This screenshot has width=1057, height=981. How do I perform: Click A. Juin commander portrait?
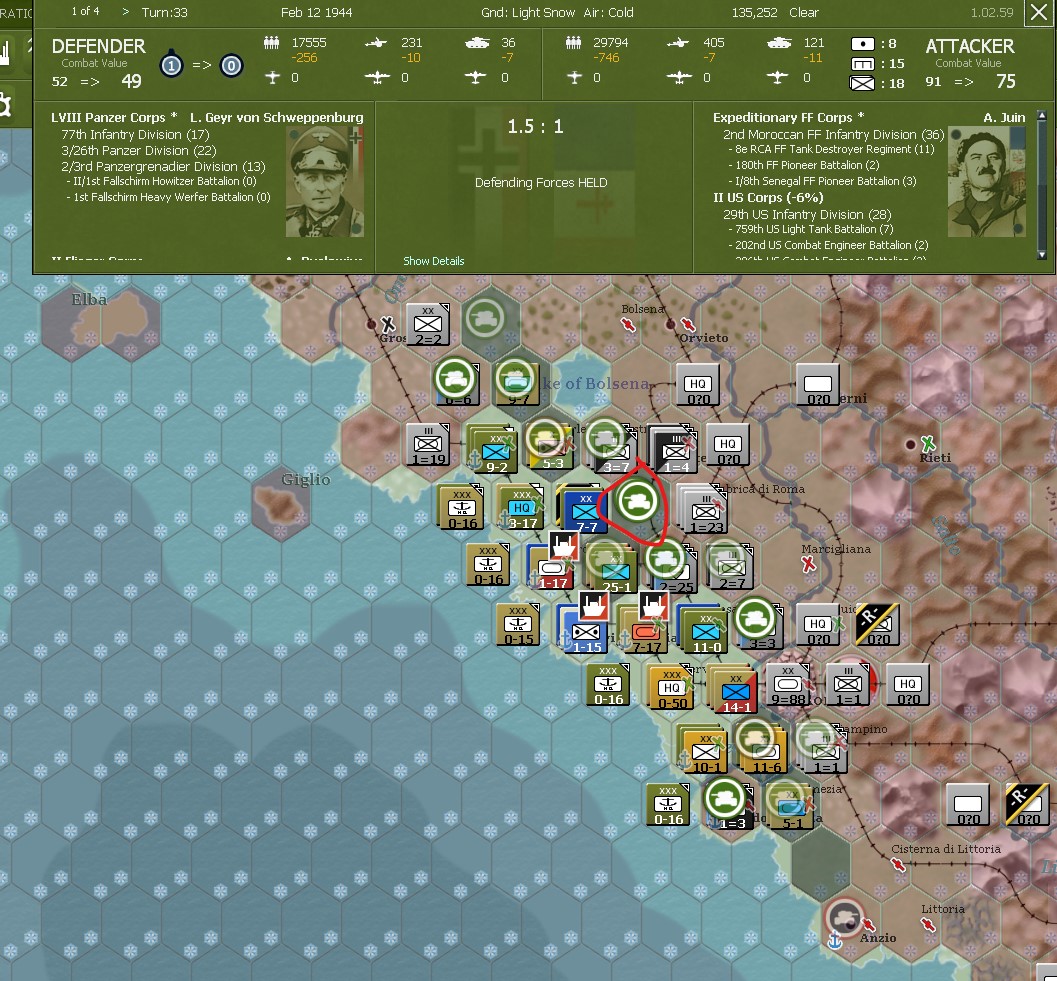click(x=986, y=181)
